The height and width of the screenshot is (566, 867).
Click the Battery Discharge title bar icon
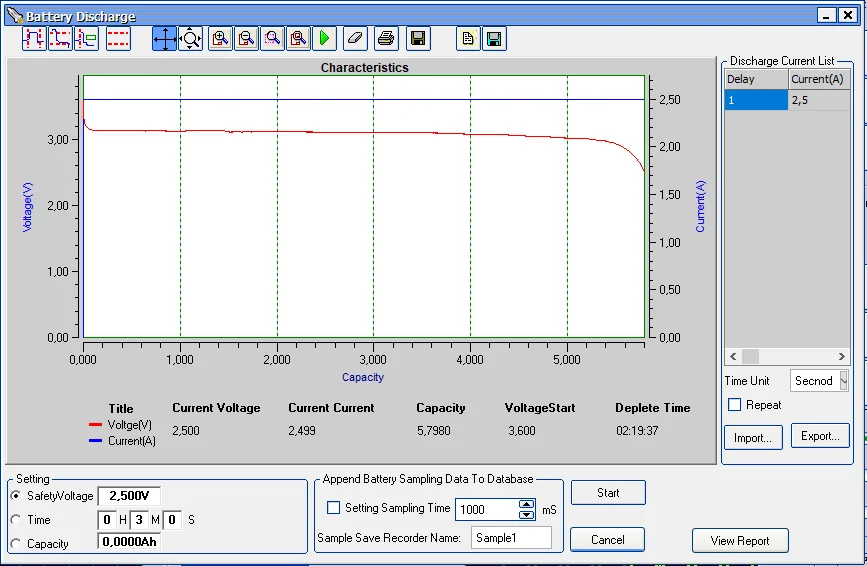(x=15, y=15)
